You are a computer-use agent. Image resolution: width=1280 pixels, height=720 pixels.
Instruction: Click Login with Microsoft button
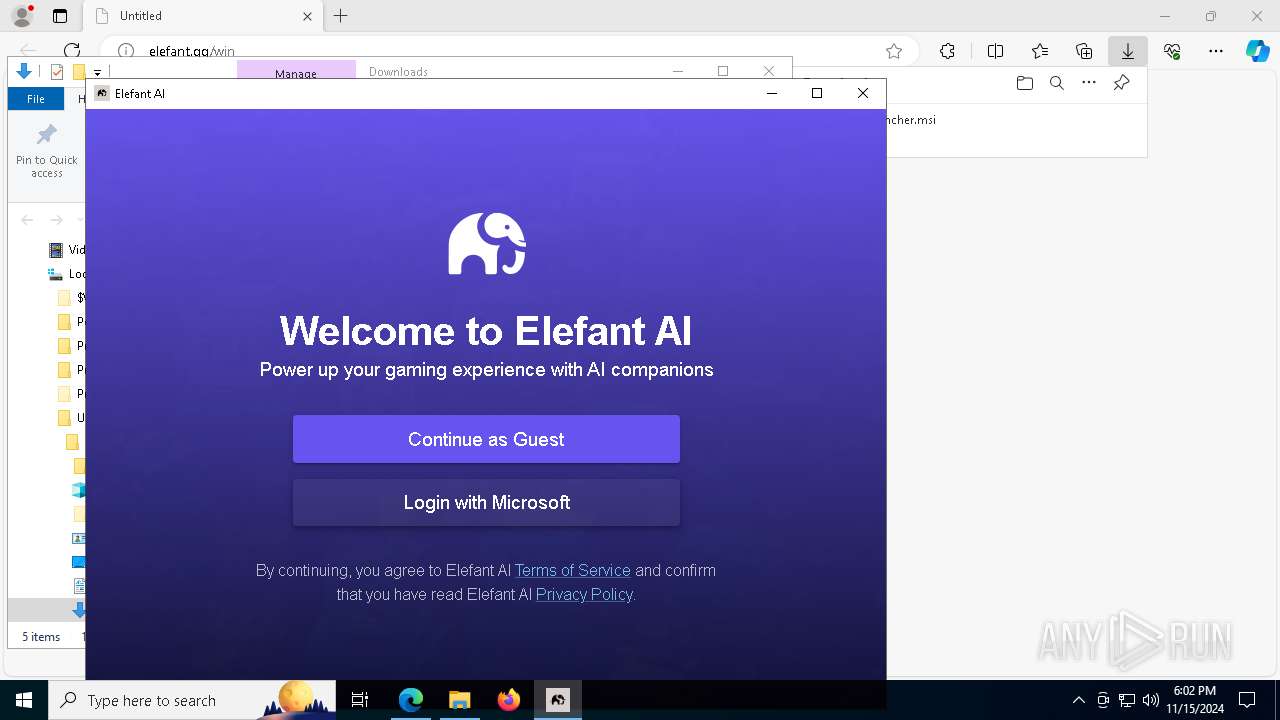(486, 502)
